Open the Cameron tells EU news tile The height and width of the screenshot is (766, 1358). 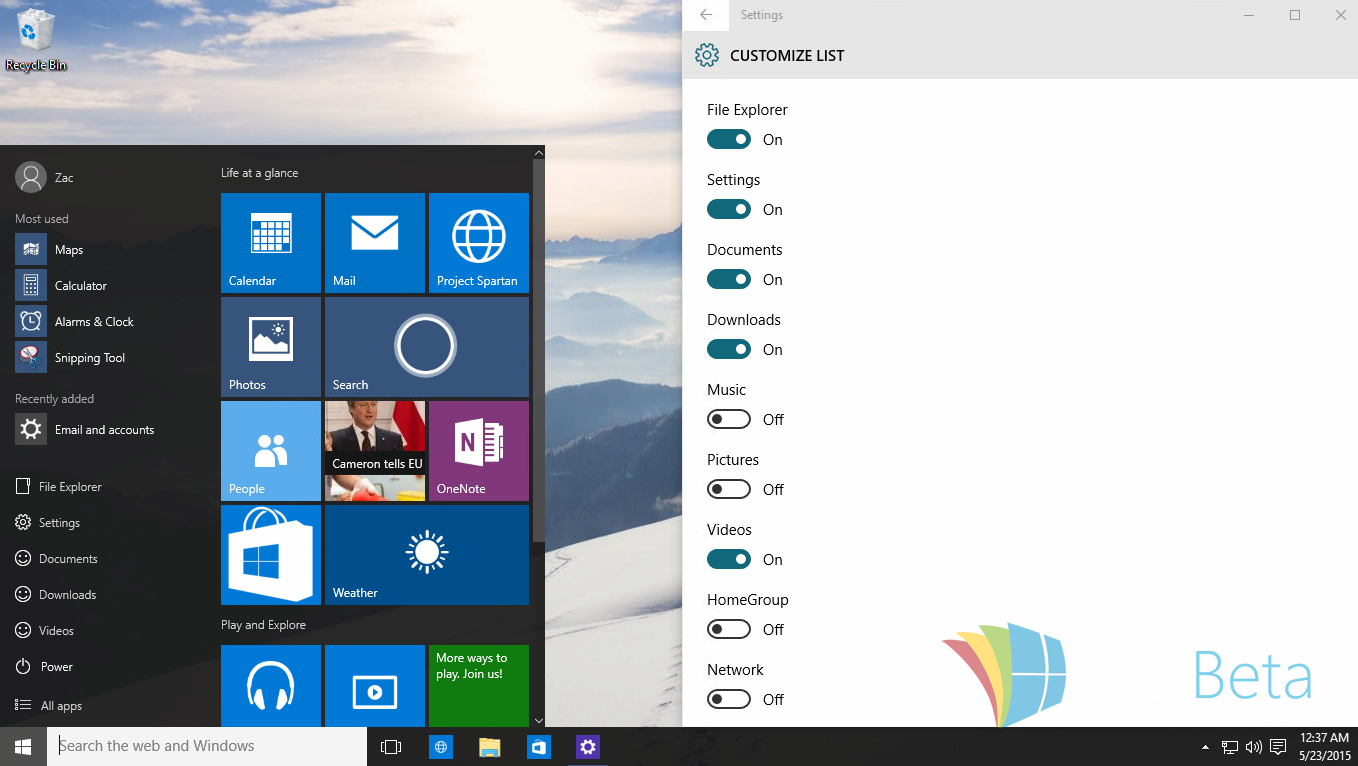375,451
